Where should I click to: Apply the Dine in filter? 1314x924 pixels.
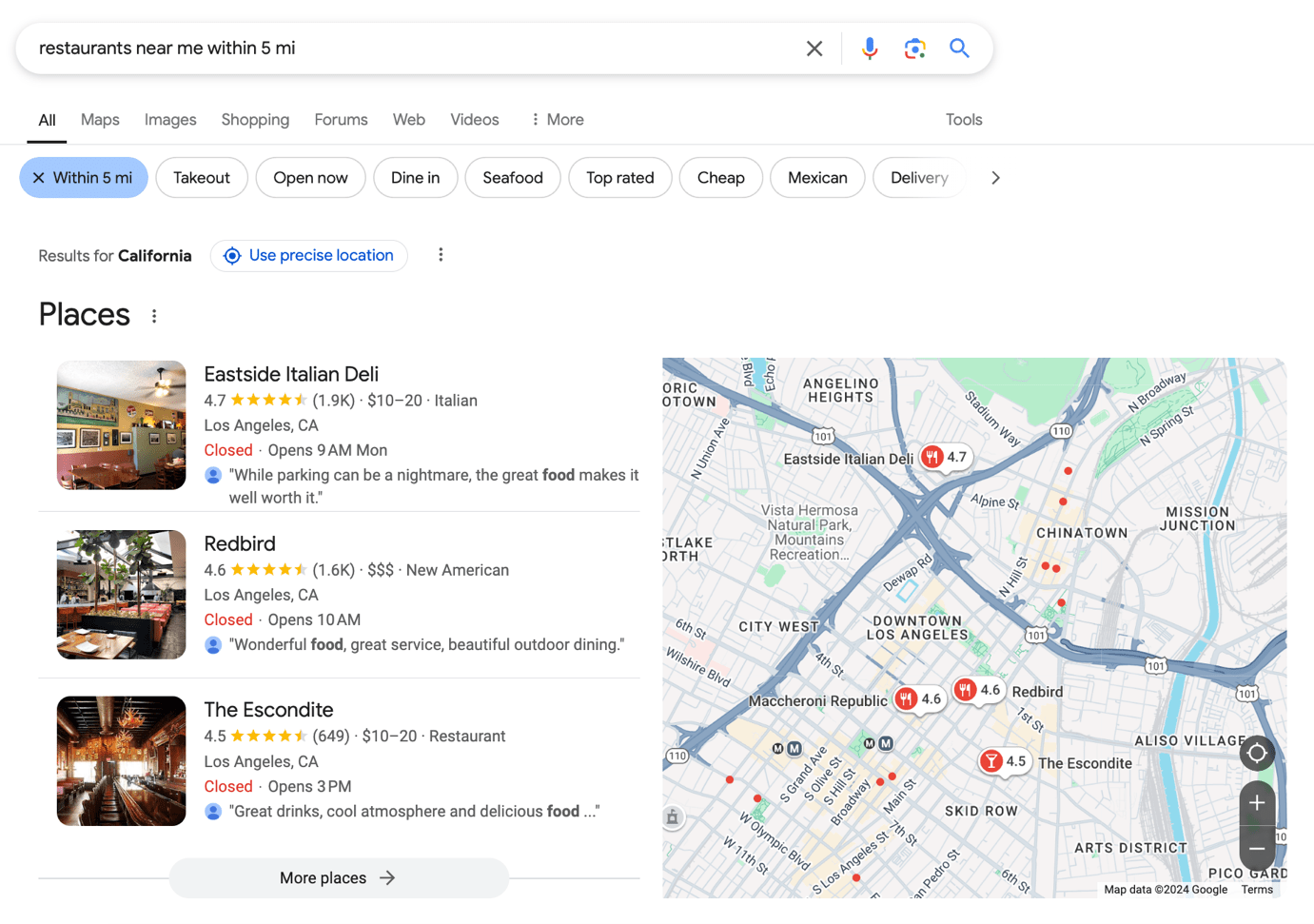[415, 178]
